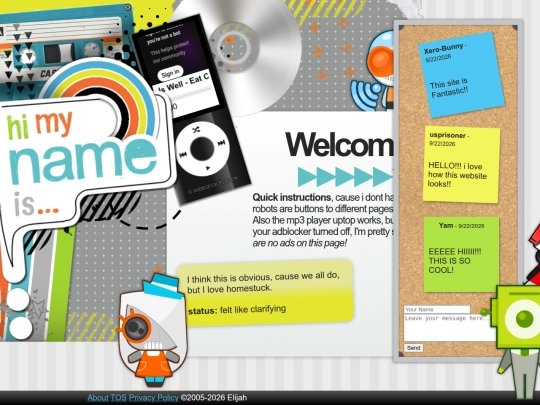
Task: Go to previous track on the mp3 player
Action: click(x=183, y=155)
